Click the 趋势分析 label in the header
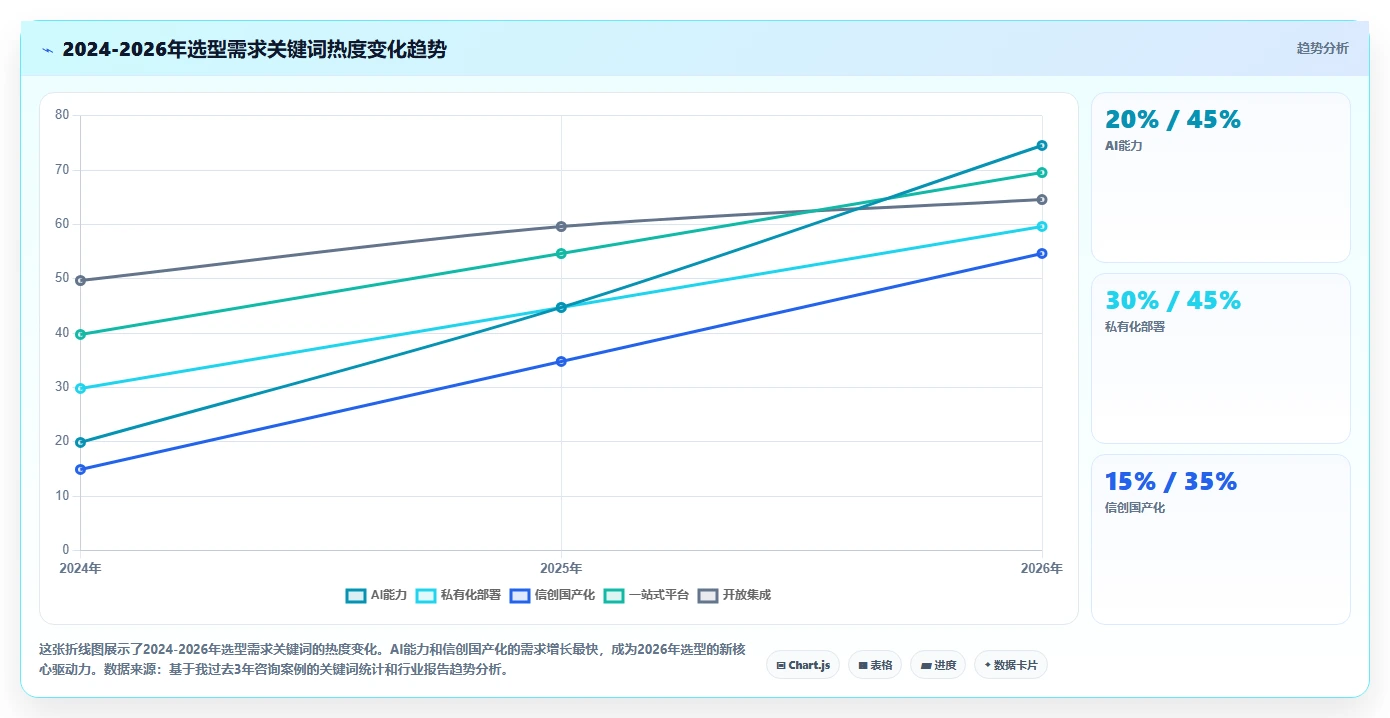 (1322, 48)
